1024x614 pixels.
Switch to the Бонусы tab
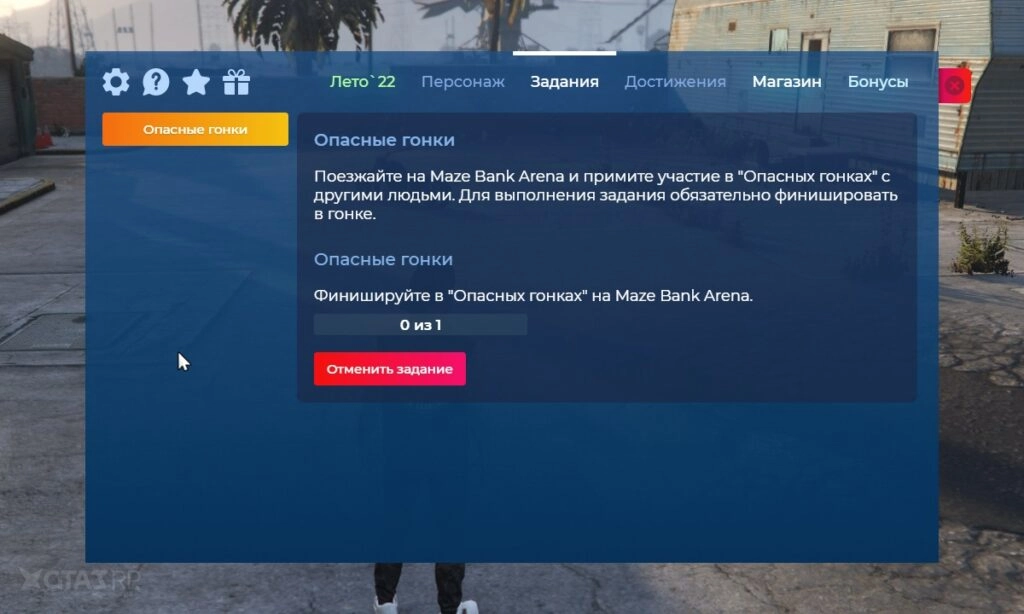tap(878, 83)
